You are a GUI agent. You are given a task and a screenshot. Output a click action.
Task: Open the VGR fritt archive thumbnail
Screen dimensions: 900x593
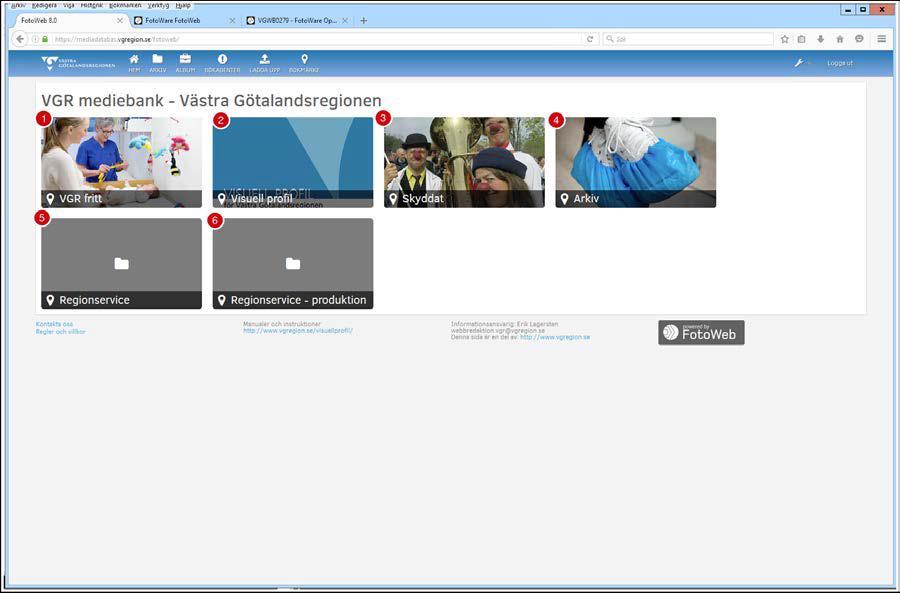click(122, 162)
